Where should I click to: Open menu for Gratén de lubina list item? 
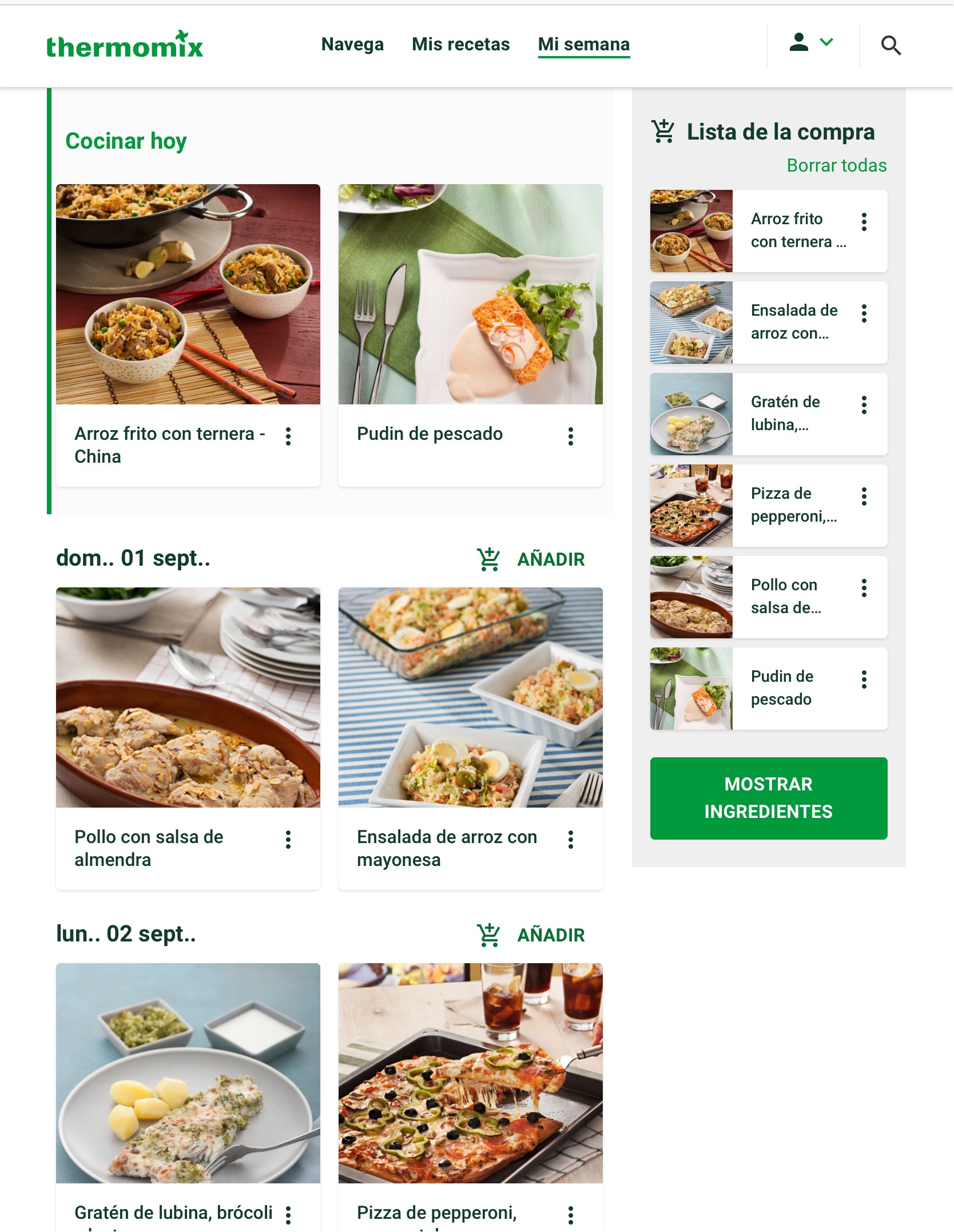click(864, 405)
